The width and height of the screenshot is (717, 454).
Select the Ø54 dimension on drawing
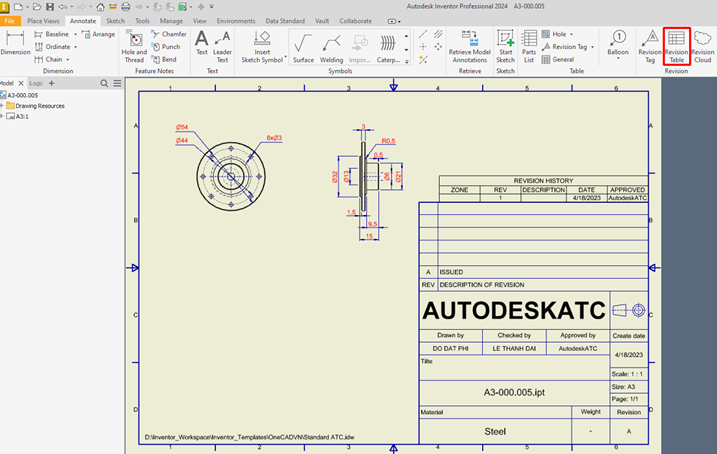coord(182,127)
